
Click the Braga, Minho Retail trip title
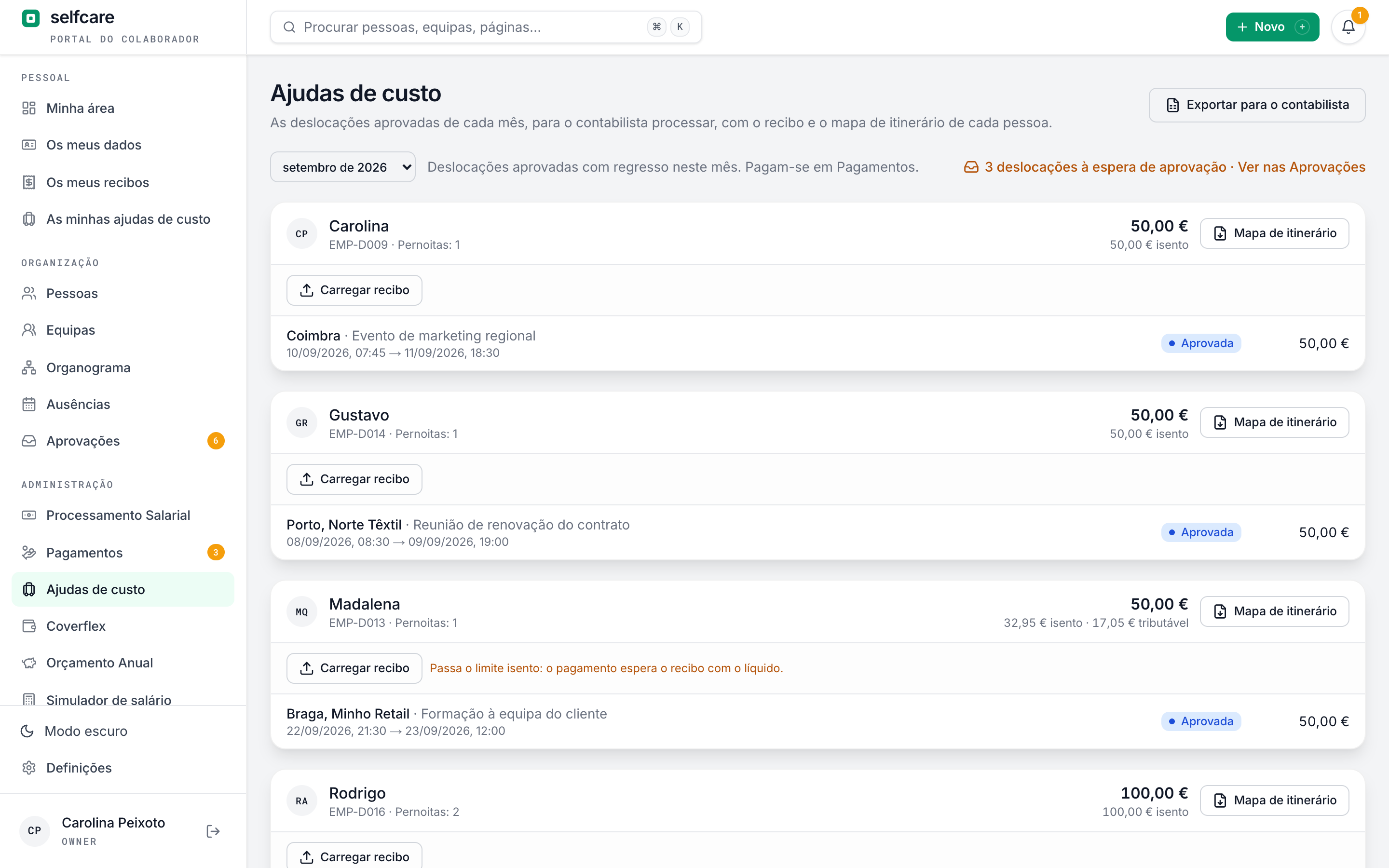point(348,714)
